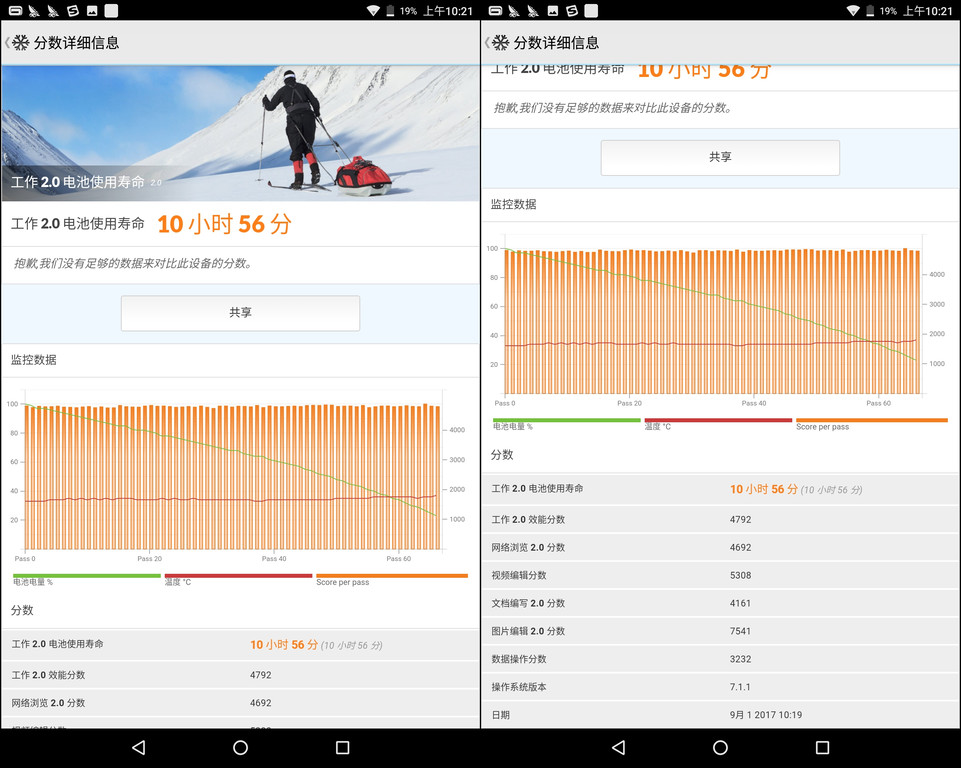
Task: Open recent apps square in right navigation bar
Action: click(x=822, y=748)
